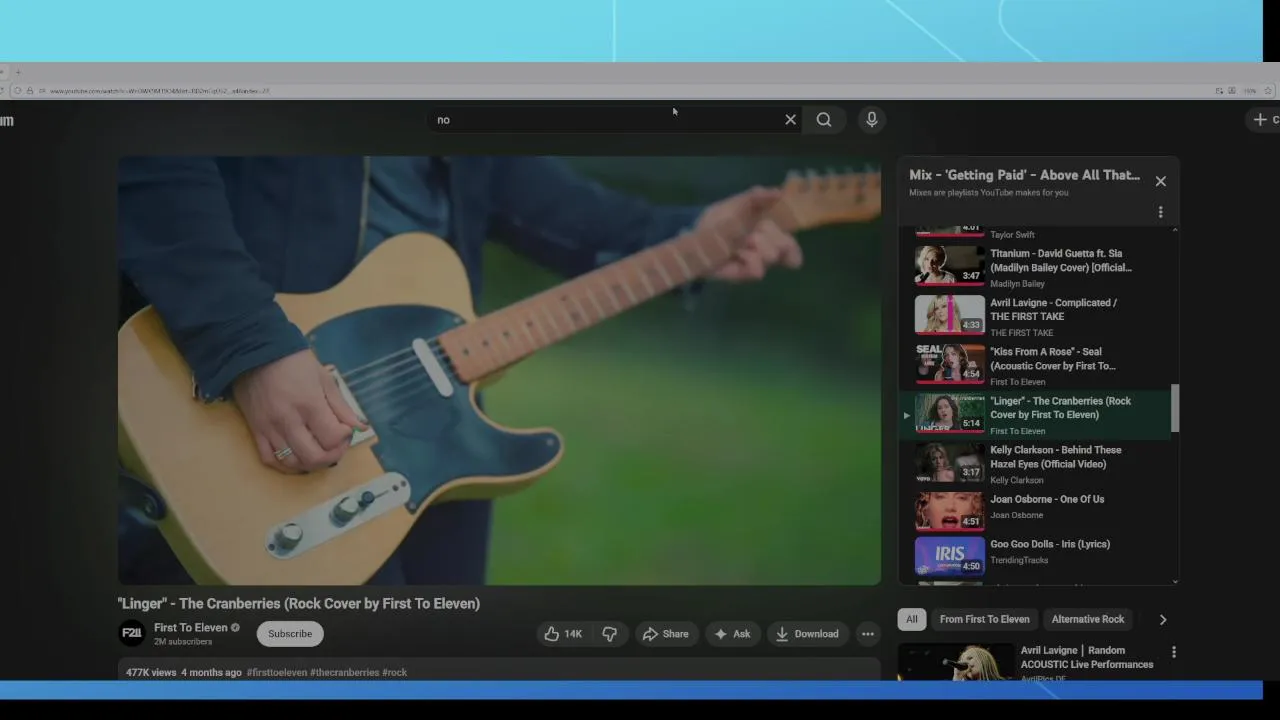This screenshot has width=1280, height=720.
Task: Click the IRIS thumbnail in the playlist
Action: click(950, 556)
